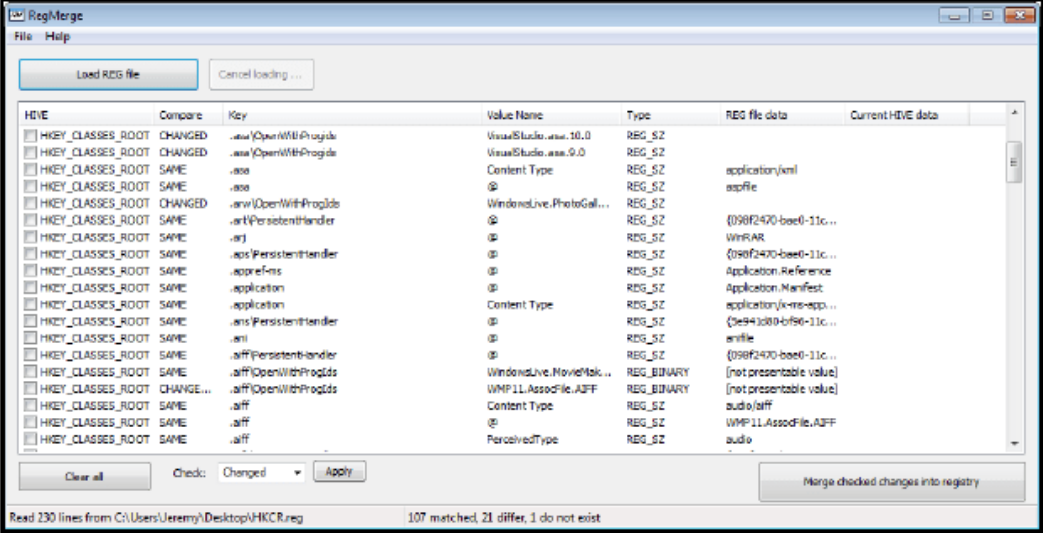This screenshot has width=1043, height=533.
Task: Click the RegMerge app icon in title bar
Action: [x=17, y=15]
